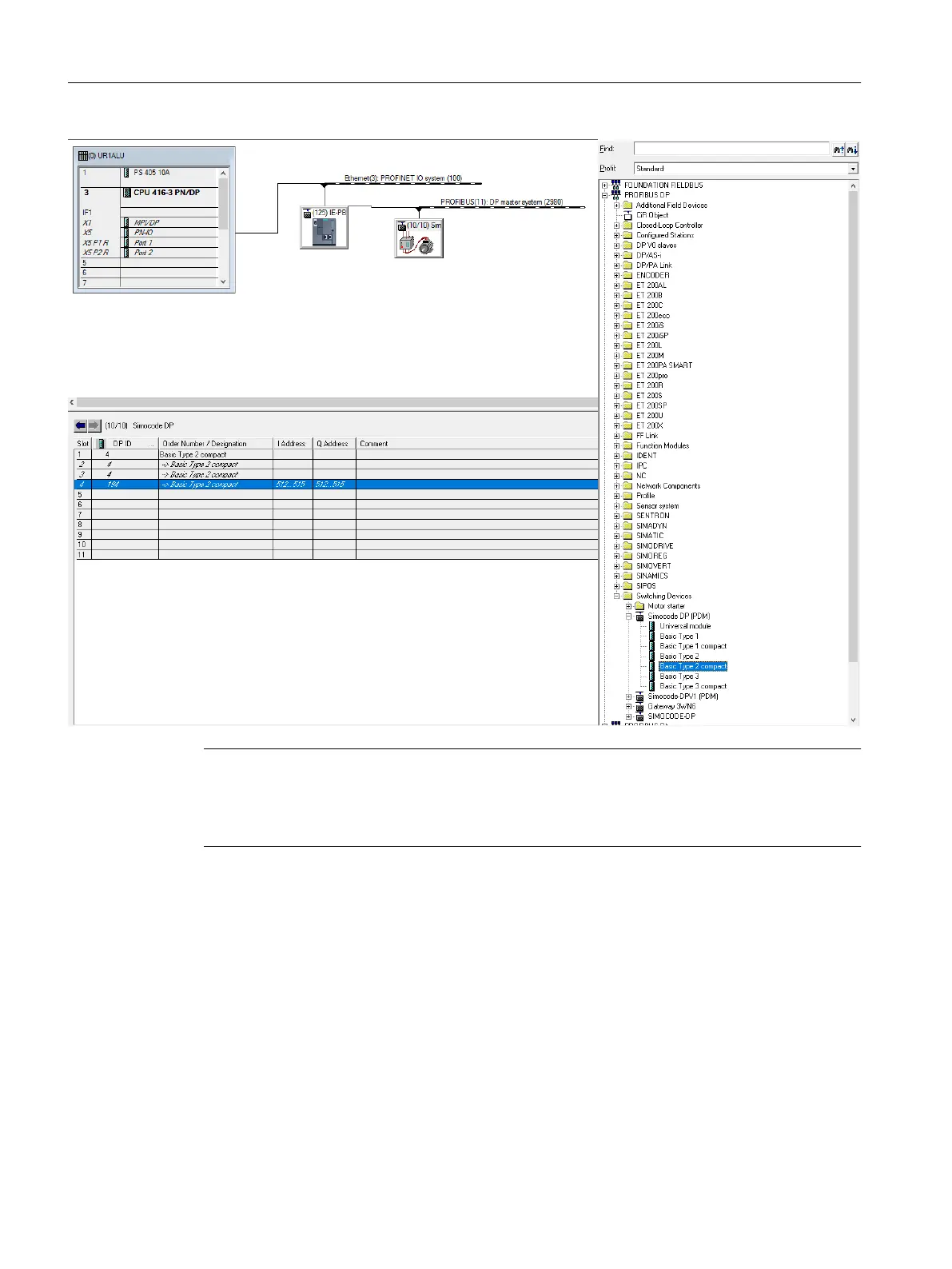Select highlighted slot 4 row with DP ID 194

(x=337, y=485)
